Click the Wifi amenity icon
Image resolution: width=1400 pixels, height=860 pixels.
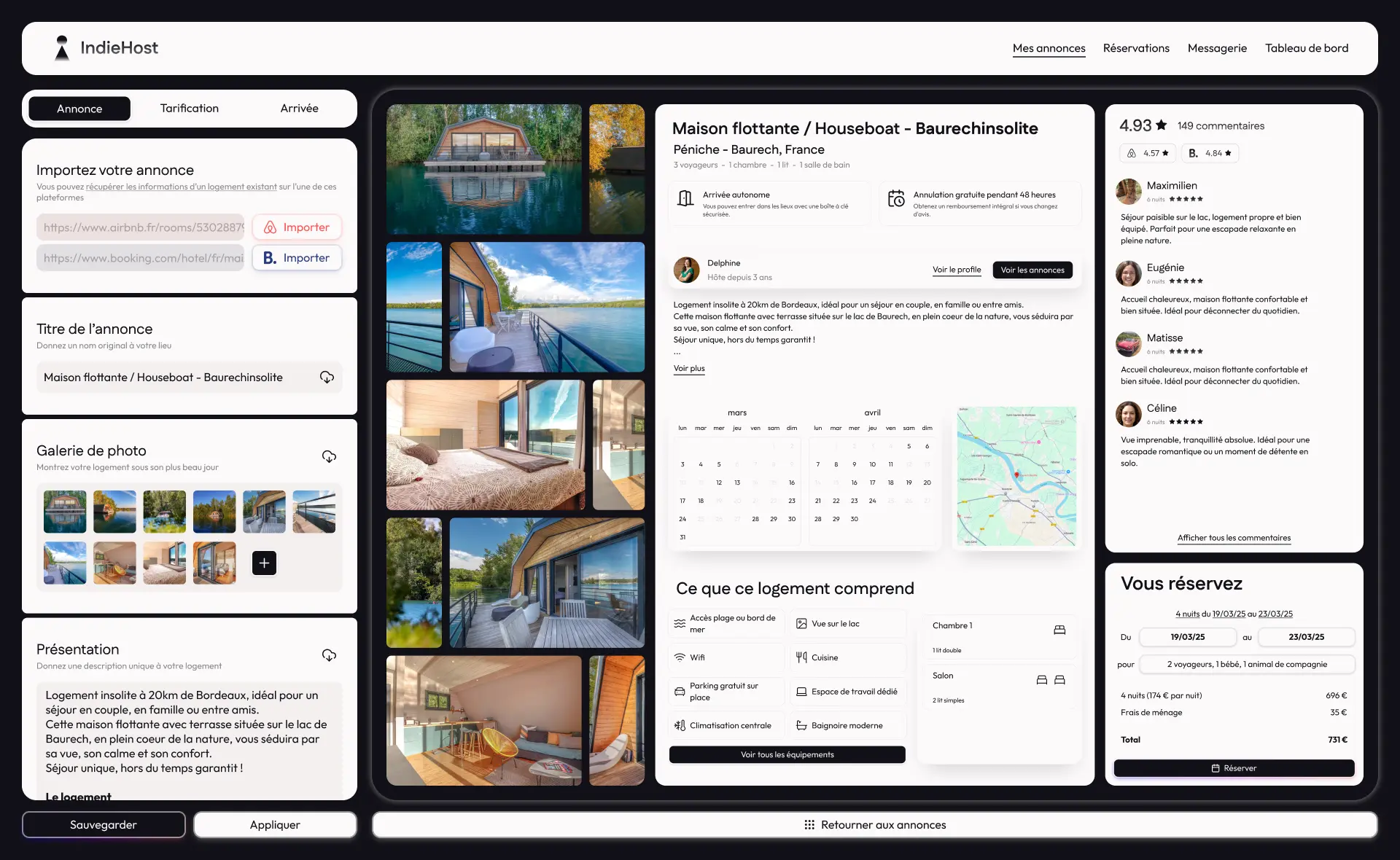(x=680, y=657)
